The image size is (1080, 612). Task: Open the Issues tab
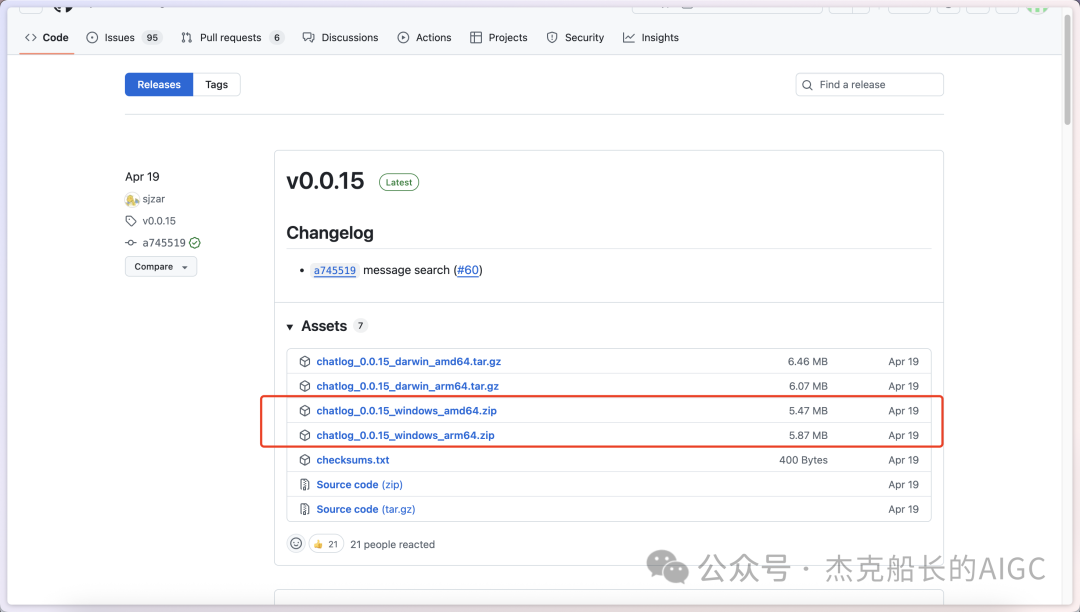click(x=124, y=38)
